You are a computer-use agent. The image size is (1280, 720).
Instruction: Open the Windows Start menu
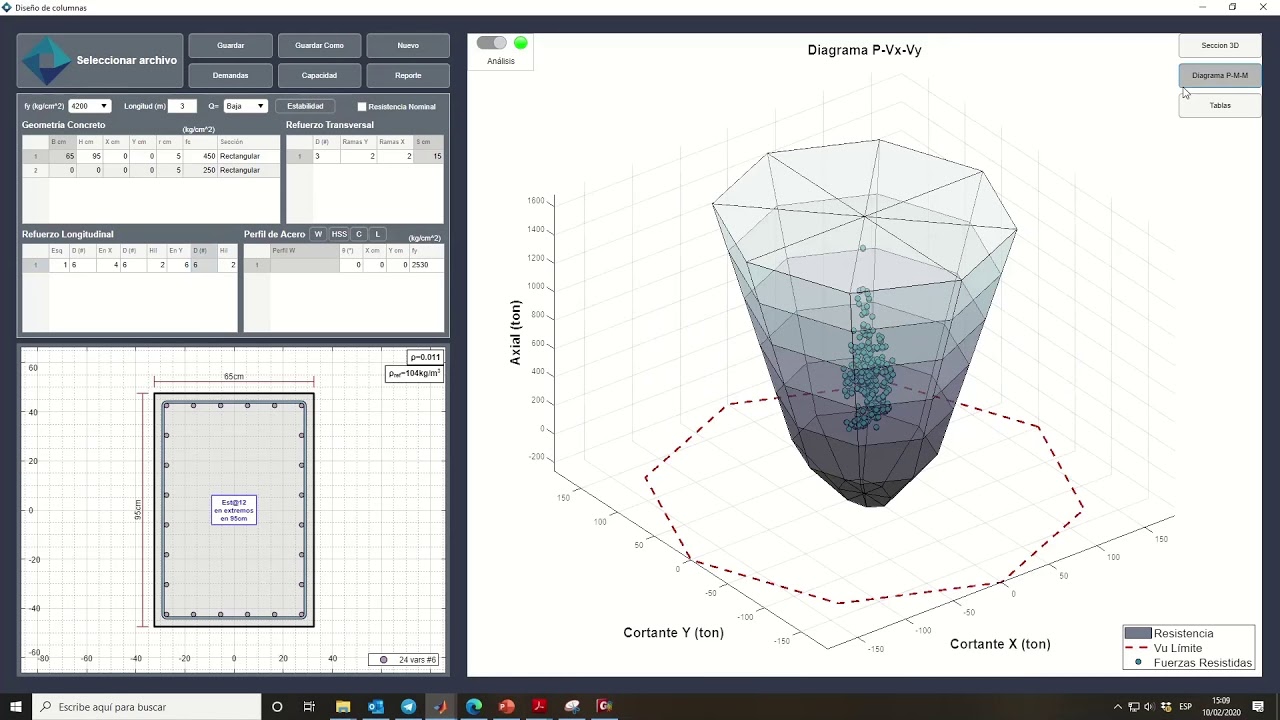click(16, 707)
